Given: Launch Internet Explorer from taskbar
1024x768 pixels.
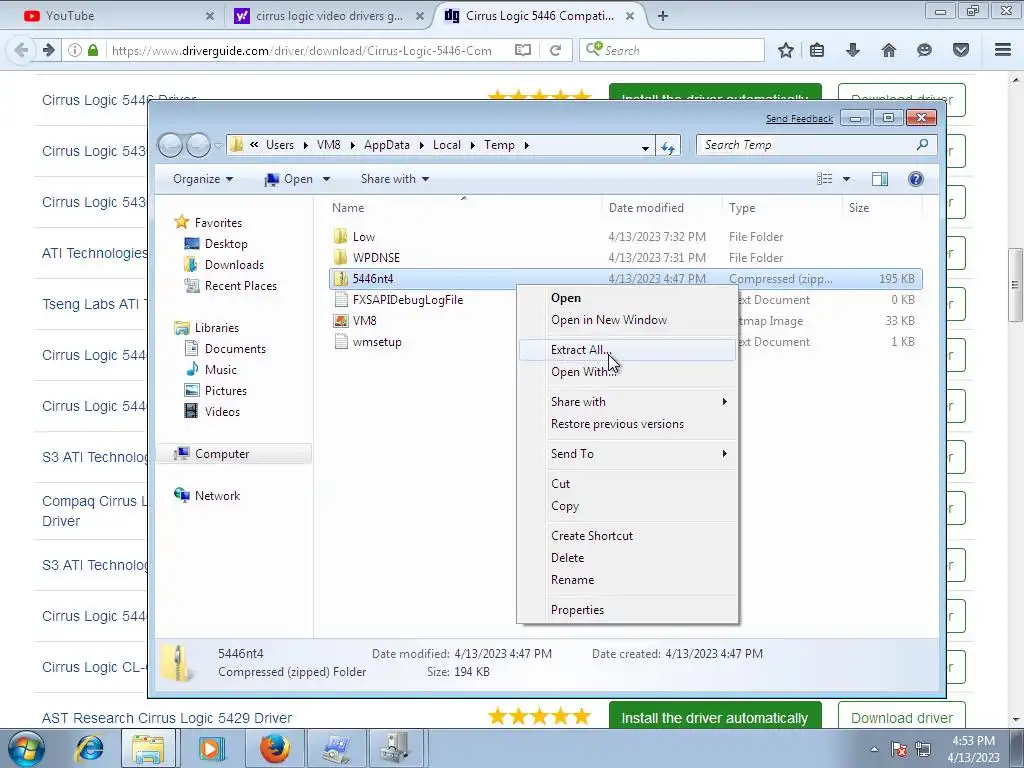Looking at the screenshot, I should 89,748.
